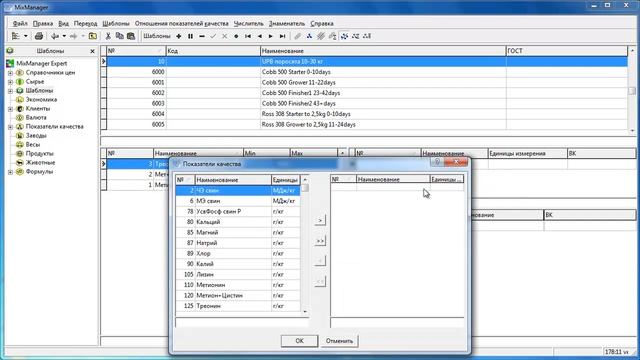This screenshot has height=360, width=640.
Task: Click the filter field under right dialog list
Action: (x=397, y=322)
